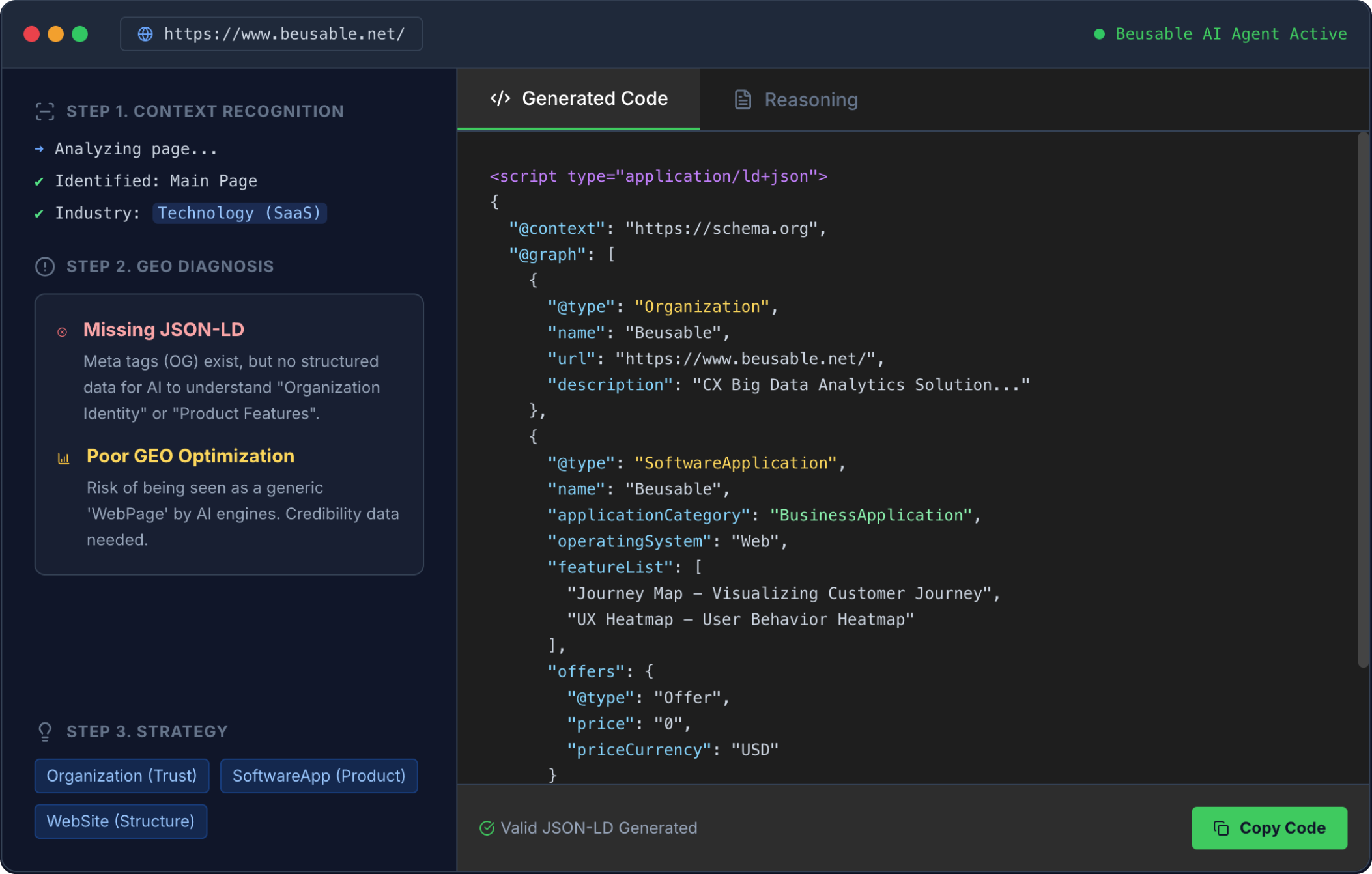The width and height of the screenshot is (1372, 874).
Task: Select the Organization (Trust) strategy chip
Action: (x=122, y=776)
